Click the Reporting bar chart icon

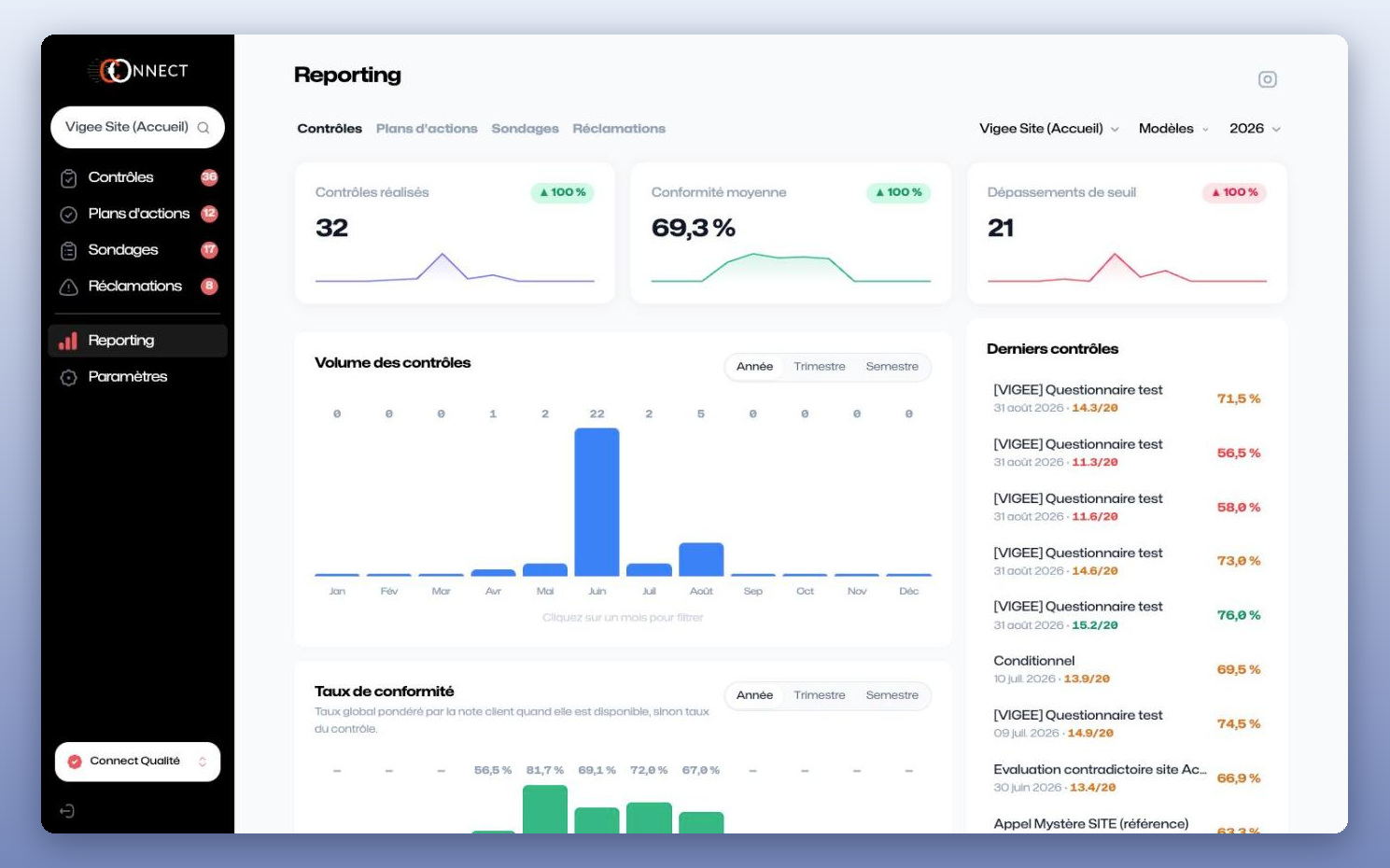[68, 341]
